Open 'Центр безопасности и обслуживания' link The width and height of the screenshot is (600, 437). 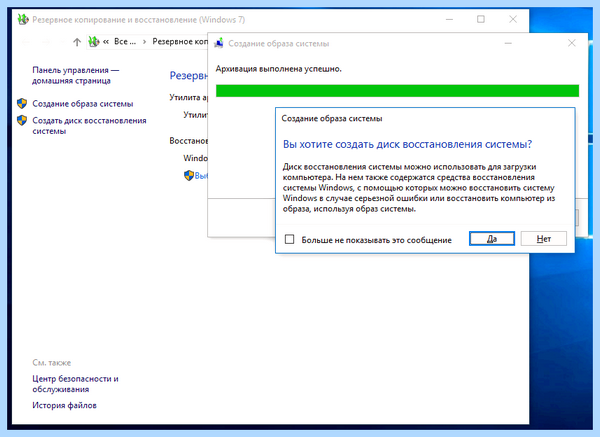[x=75, y=384]
